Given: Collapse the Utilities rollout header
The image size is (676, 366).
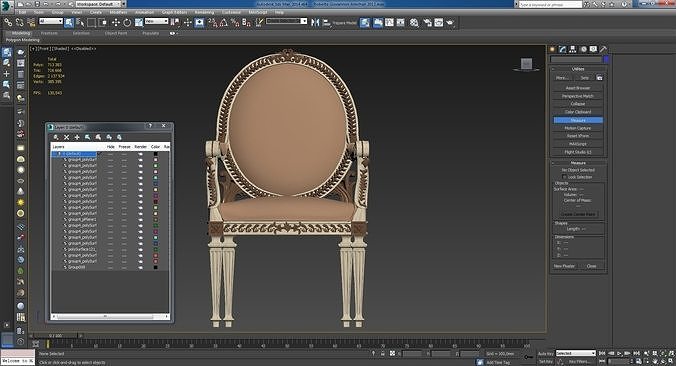Looking at the screenshot, I should [x=578, y=69].
